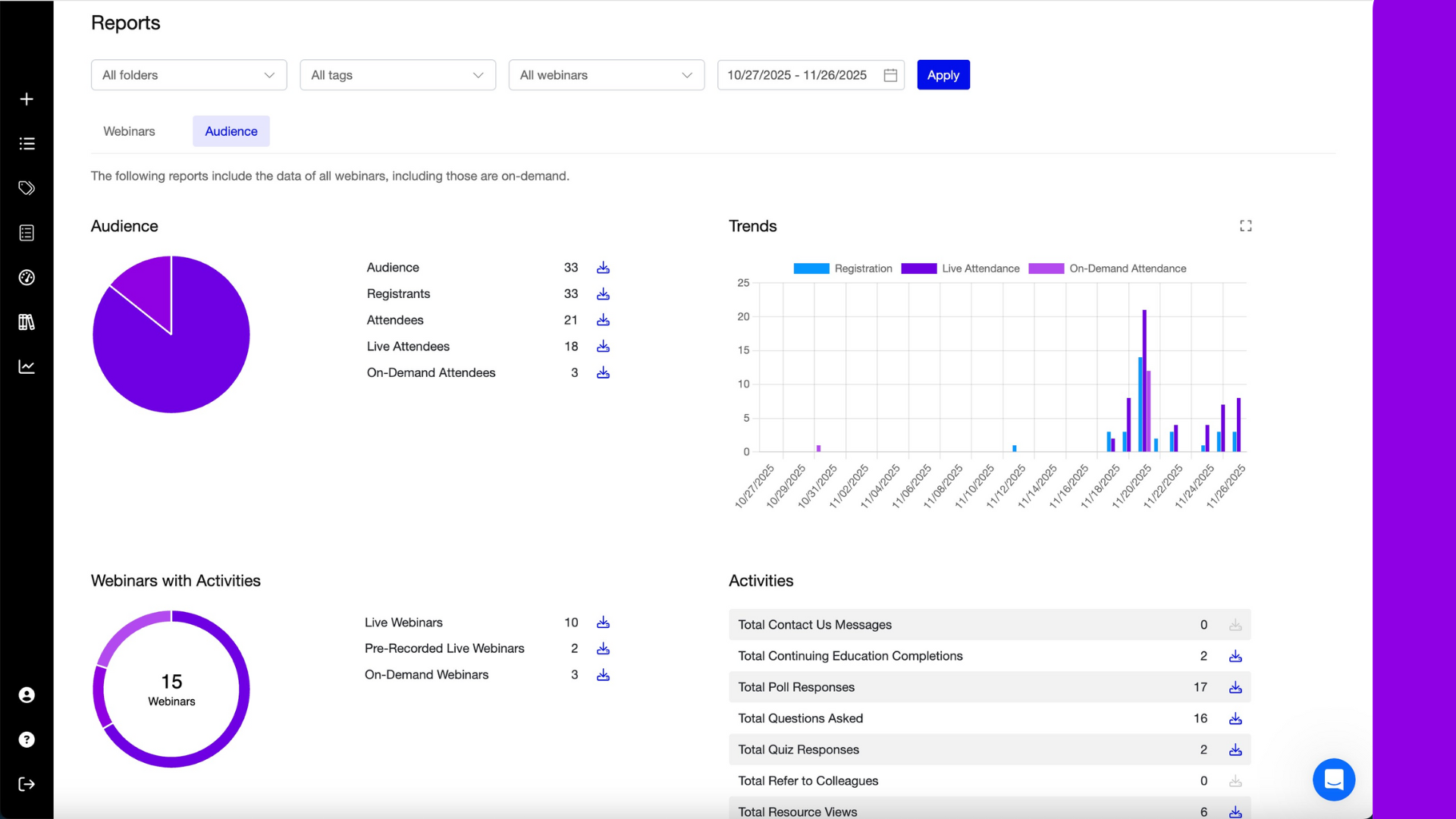Download the Registrants report

603,294
